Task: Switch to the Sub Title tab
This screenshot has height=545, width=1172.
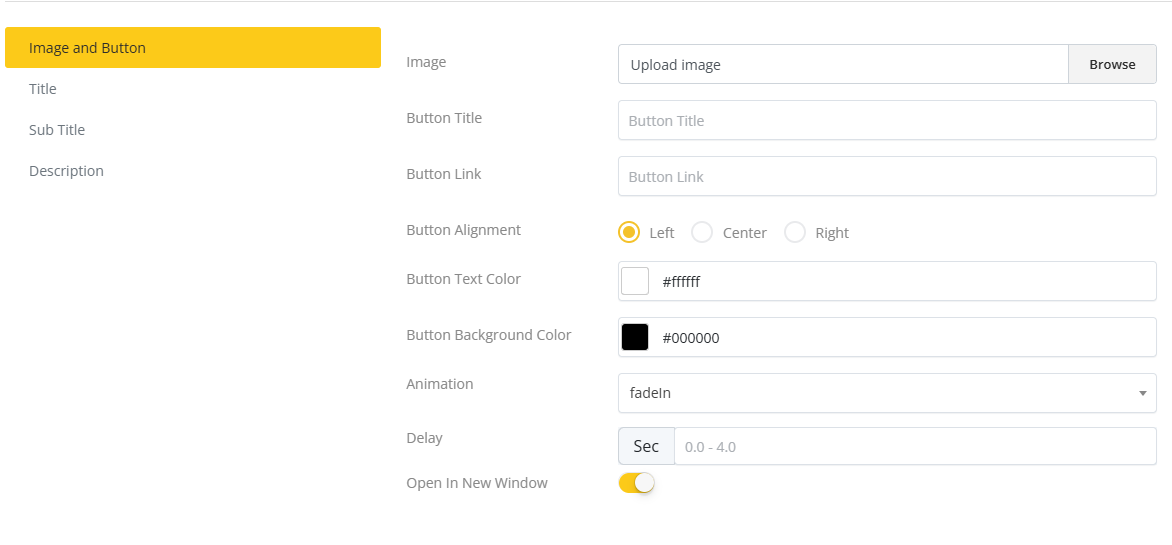Action: (x=57, y=130)
